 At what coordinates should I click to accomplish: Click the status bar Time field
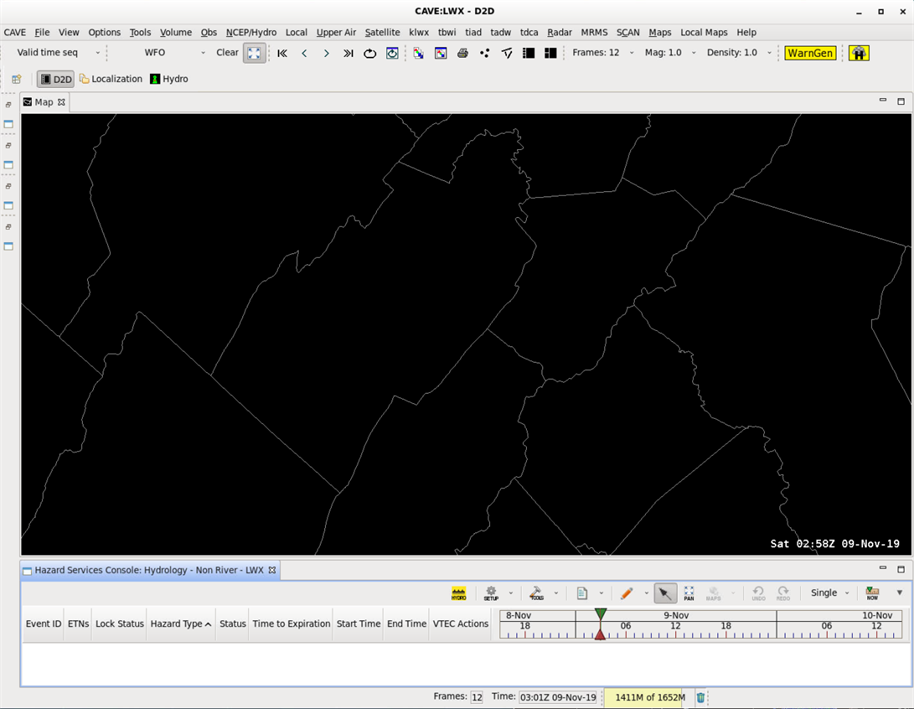[558, 697]
